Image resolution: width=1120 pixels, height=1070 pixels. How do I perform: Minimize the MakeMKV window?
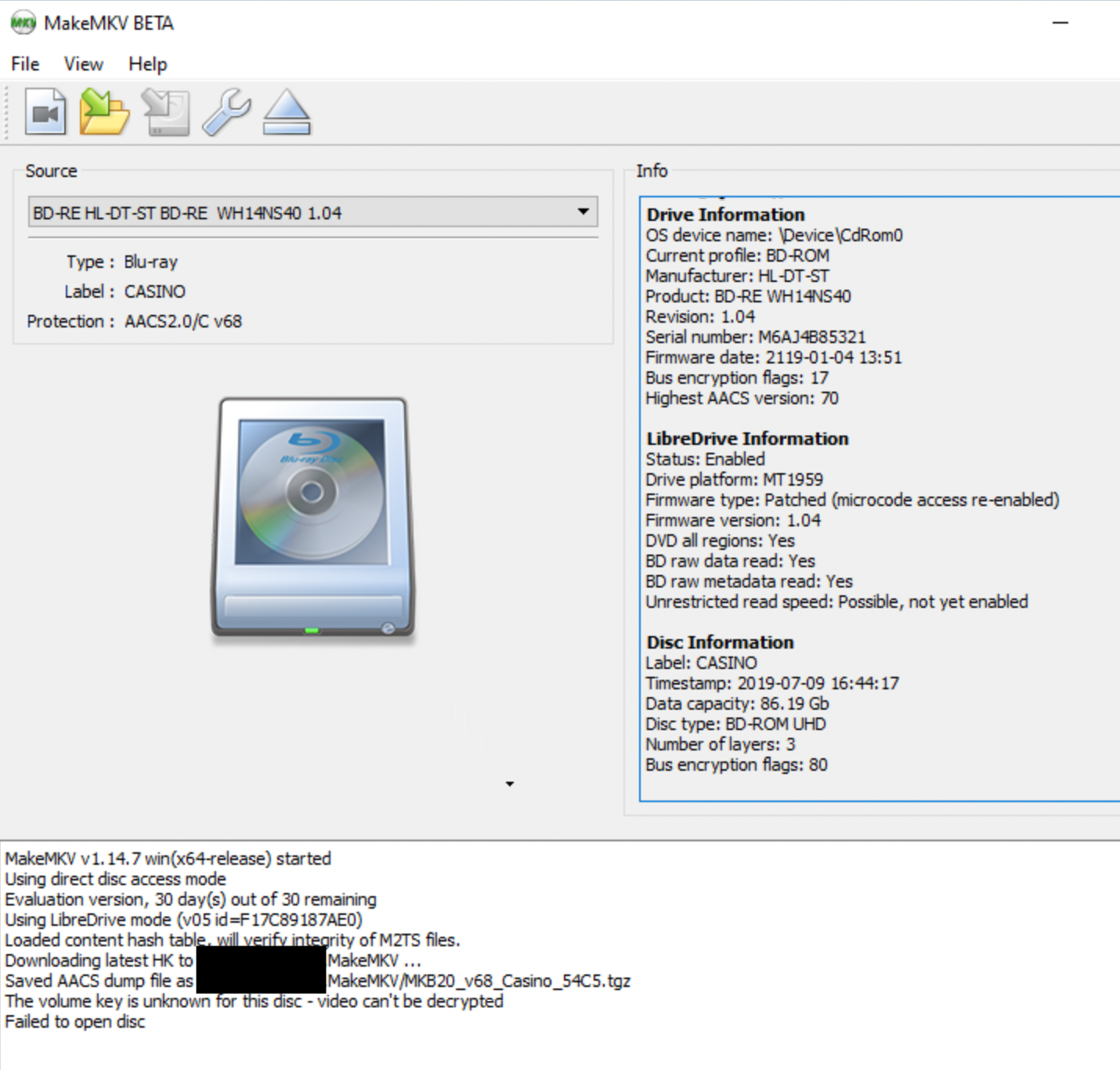(x=1060, y=23)
